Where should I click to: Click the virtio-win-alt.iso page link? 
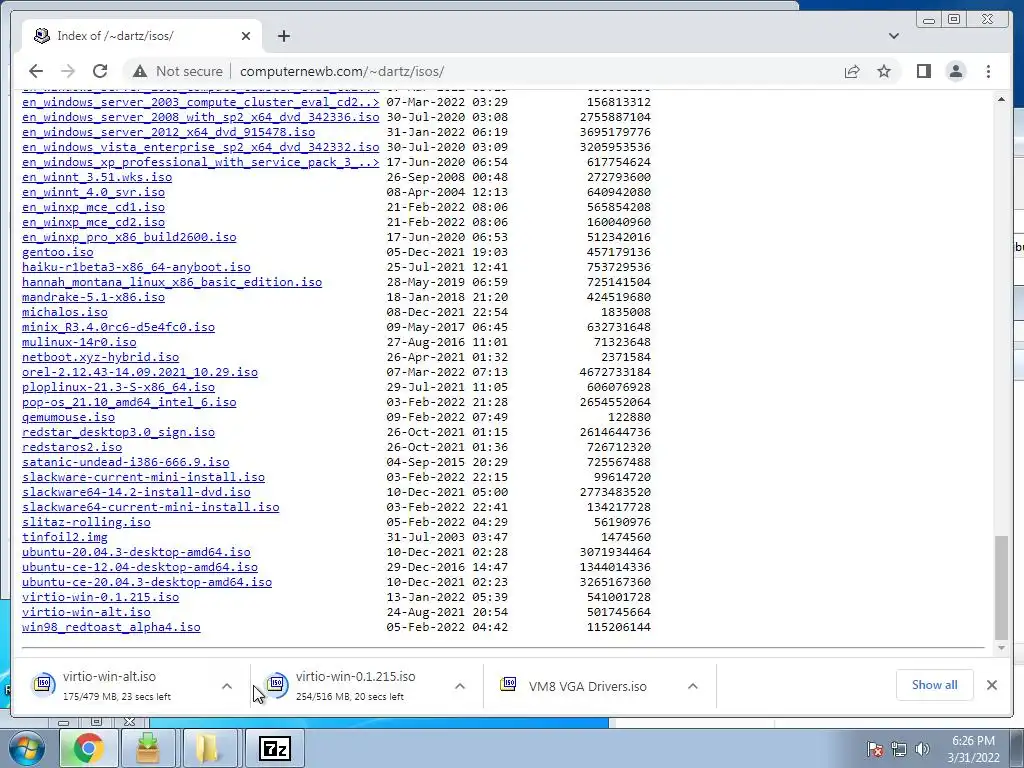pos(86,612)
